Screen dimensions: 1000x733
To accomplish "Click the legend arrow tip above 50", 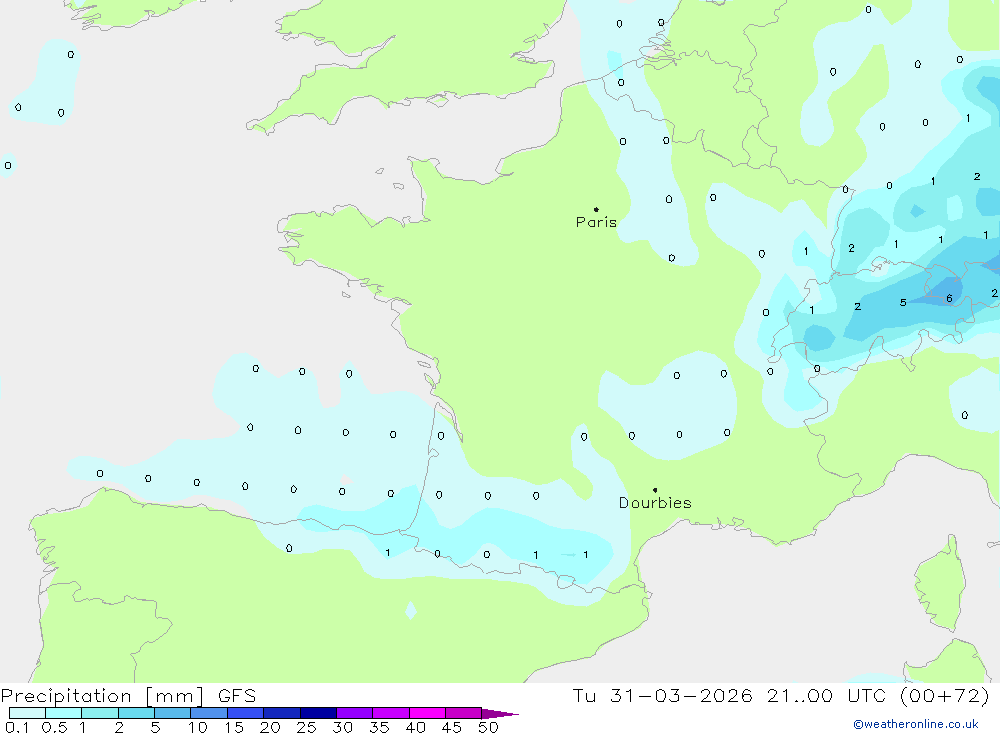I will tap(501, 713).
